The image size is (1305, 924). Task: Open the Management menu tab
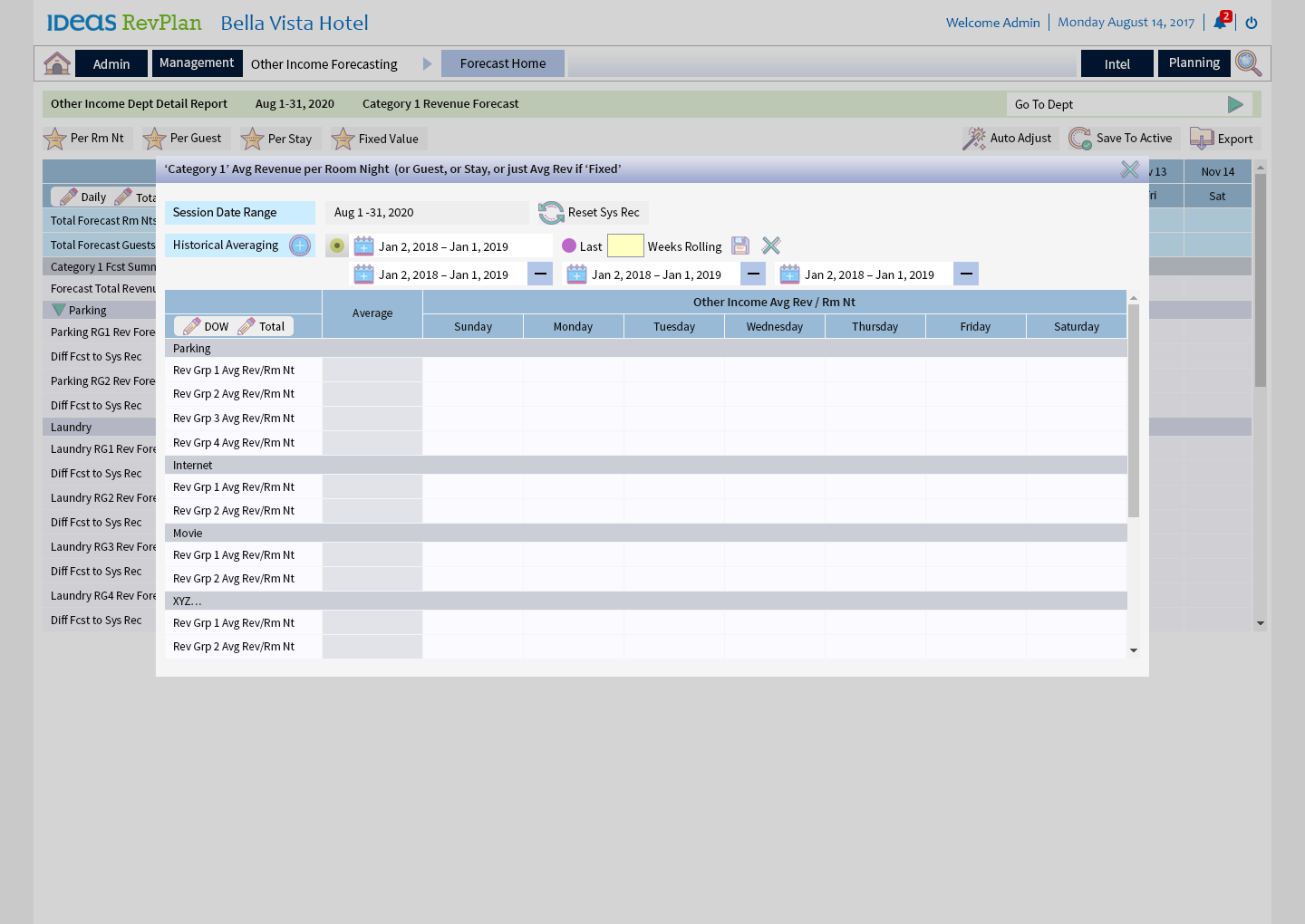pyautogui.click(x=197, y=63)
